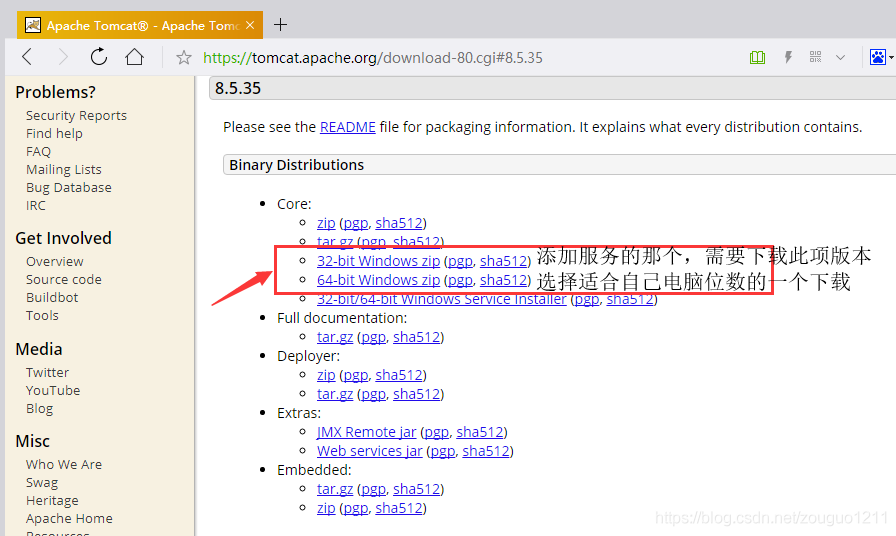Open YouTube under Media
The height and width of the screenshot is (536, 896).
click(53, 390)
